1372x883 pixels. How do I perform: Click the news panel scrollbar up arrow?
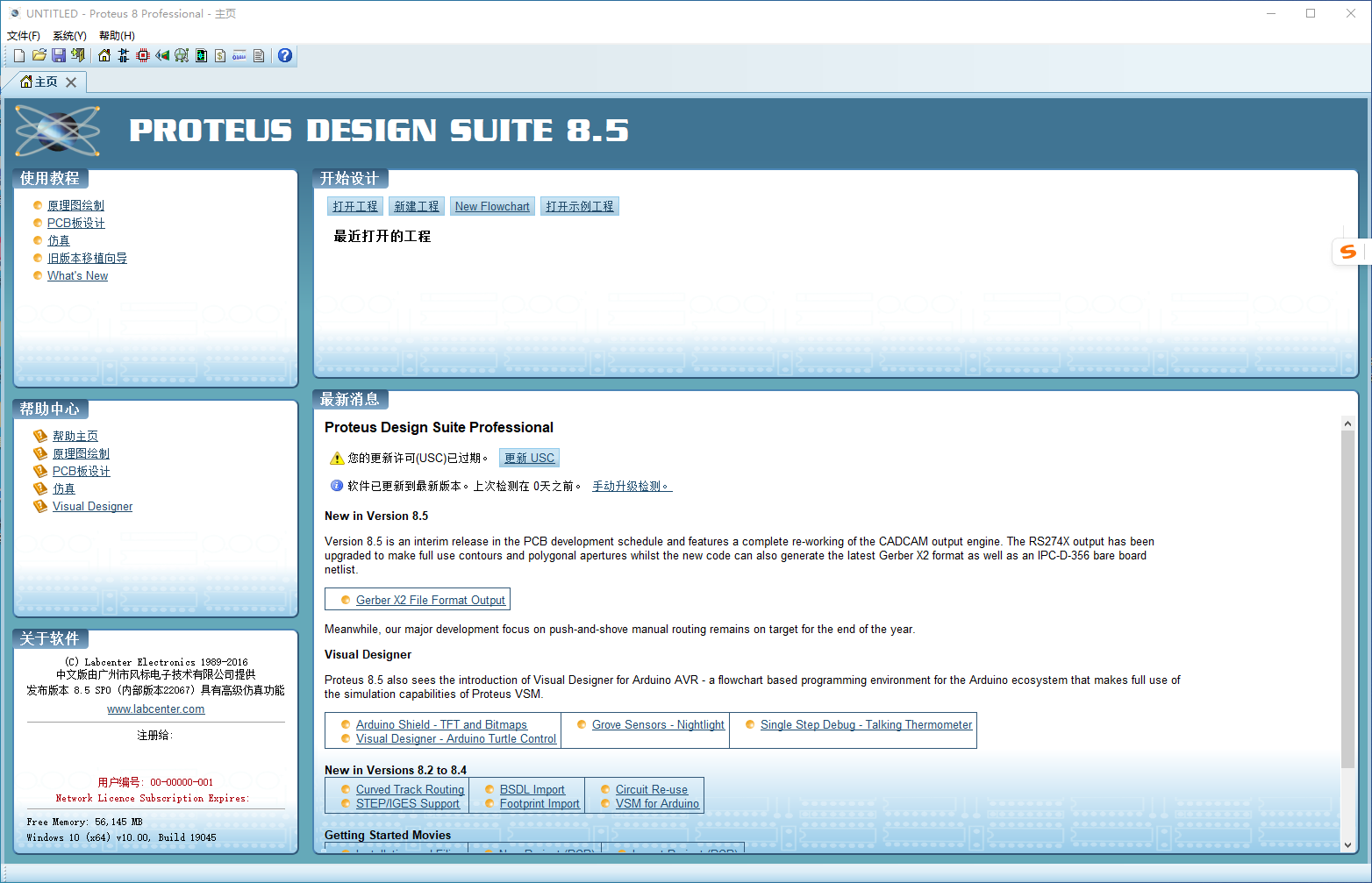tap(1347, 424)
